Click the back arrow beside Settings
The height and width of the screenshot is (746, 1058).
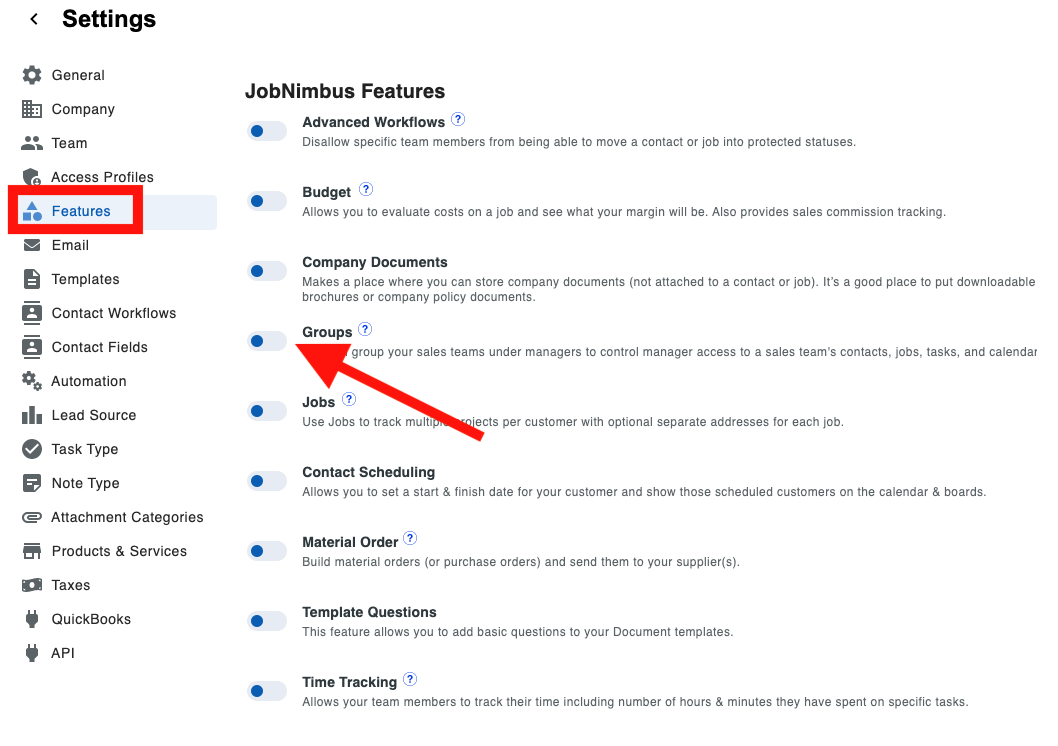pos(34,19)
